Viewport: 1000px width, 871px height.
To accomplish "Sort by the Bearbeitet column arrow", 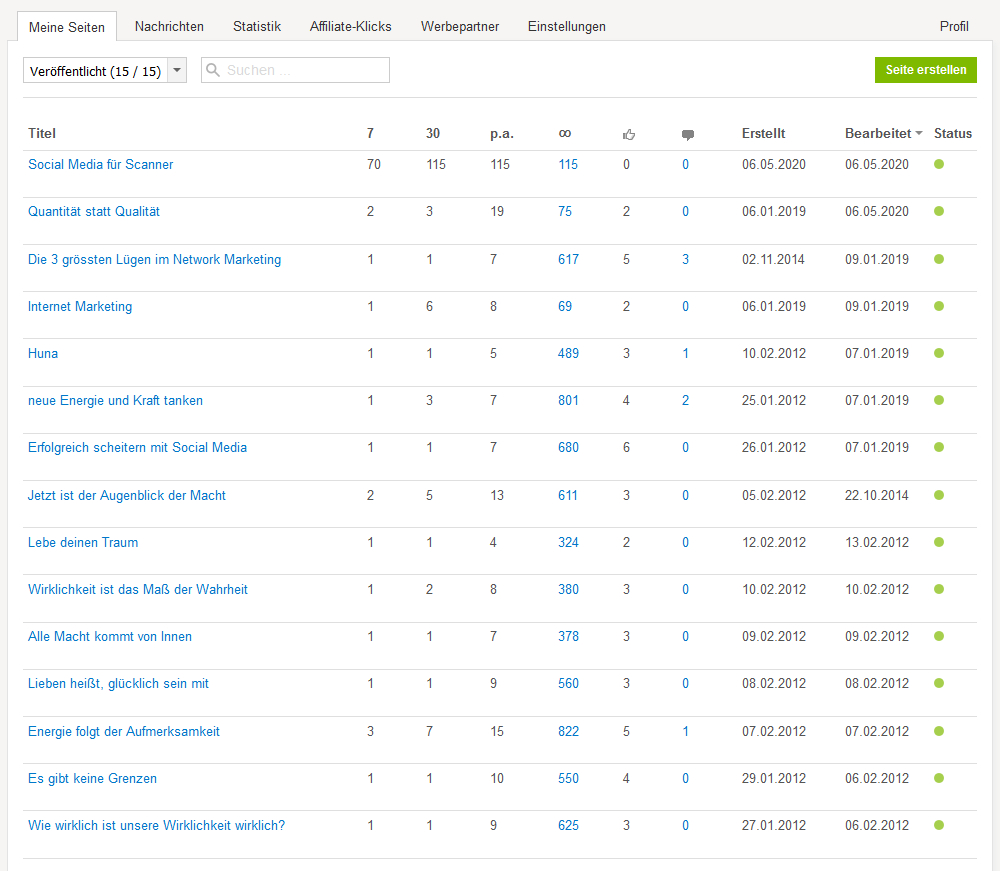I will pos(919,134).
